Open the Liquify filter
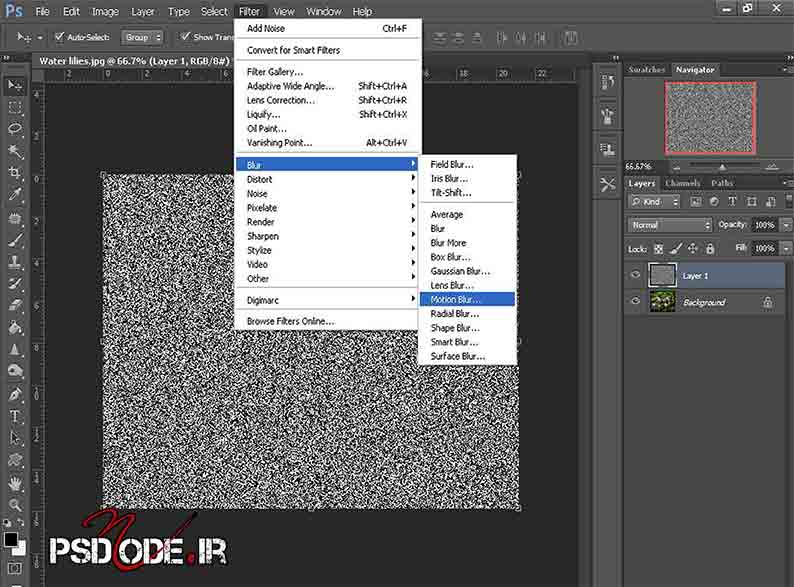Screen dimensions: 794x587 click(x=327, y=114)
